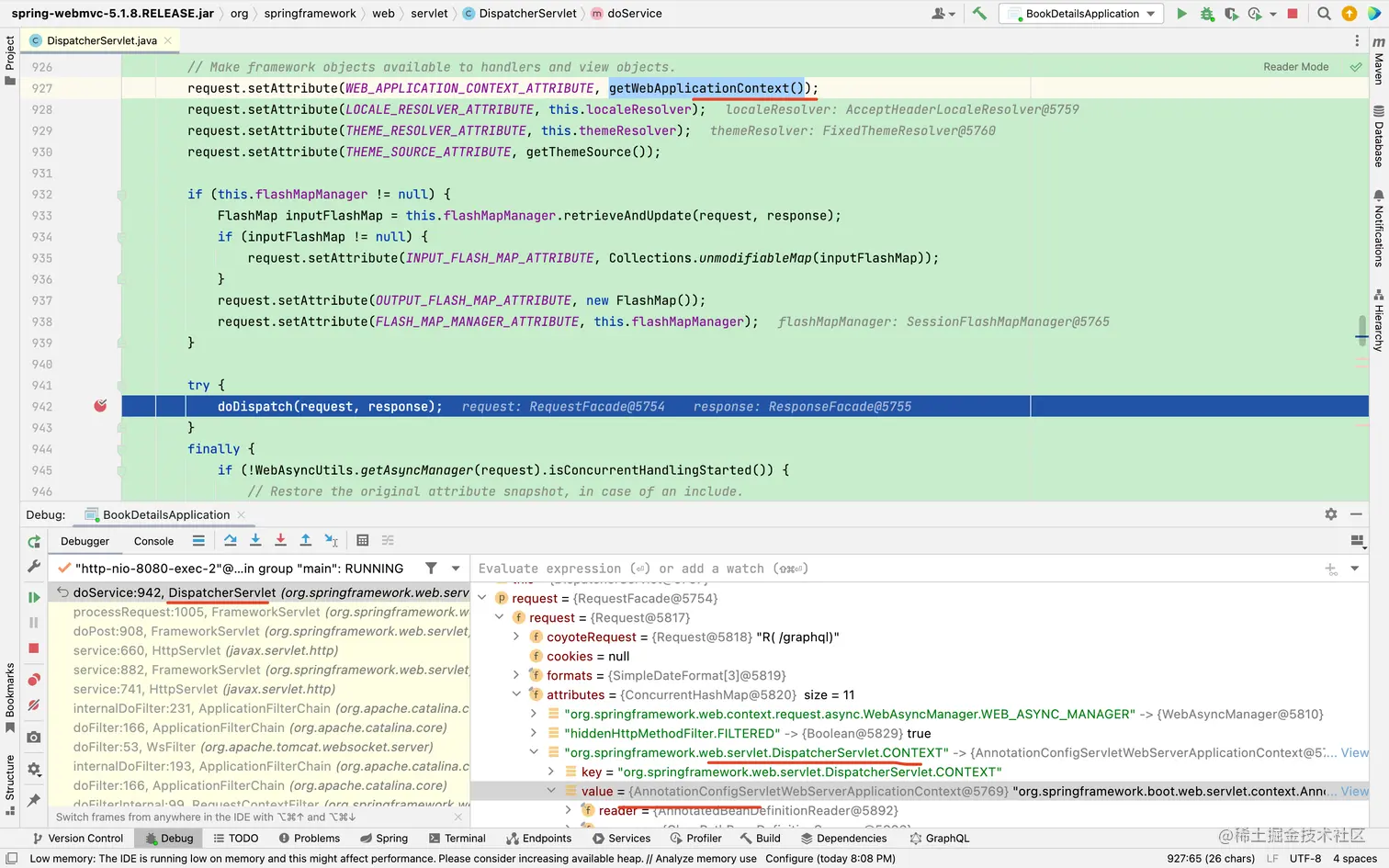Expand the WEB_ASYNC_MANAGER attribute entry
This screenshot has width=1389, height=868.
pos(534,714)
